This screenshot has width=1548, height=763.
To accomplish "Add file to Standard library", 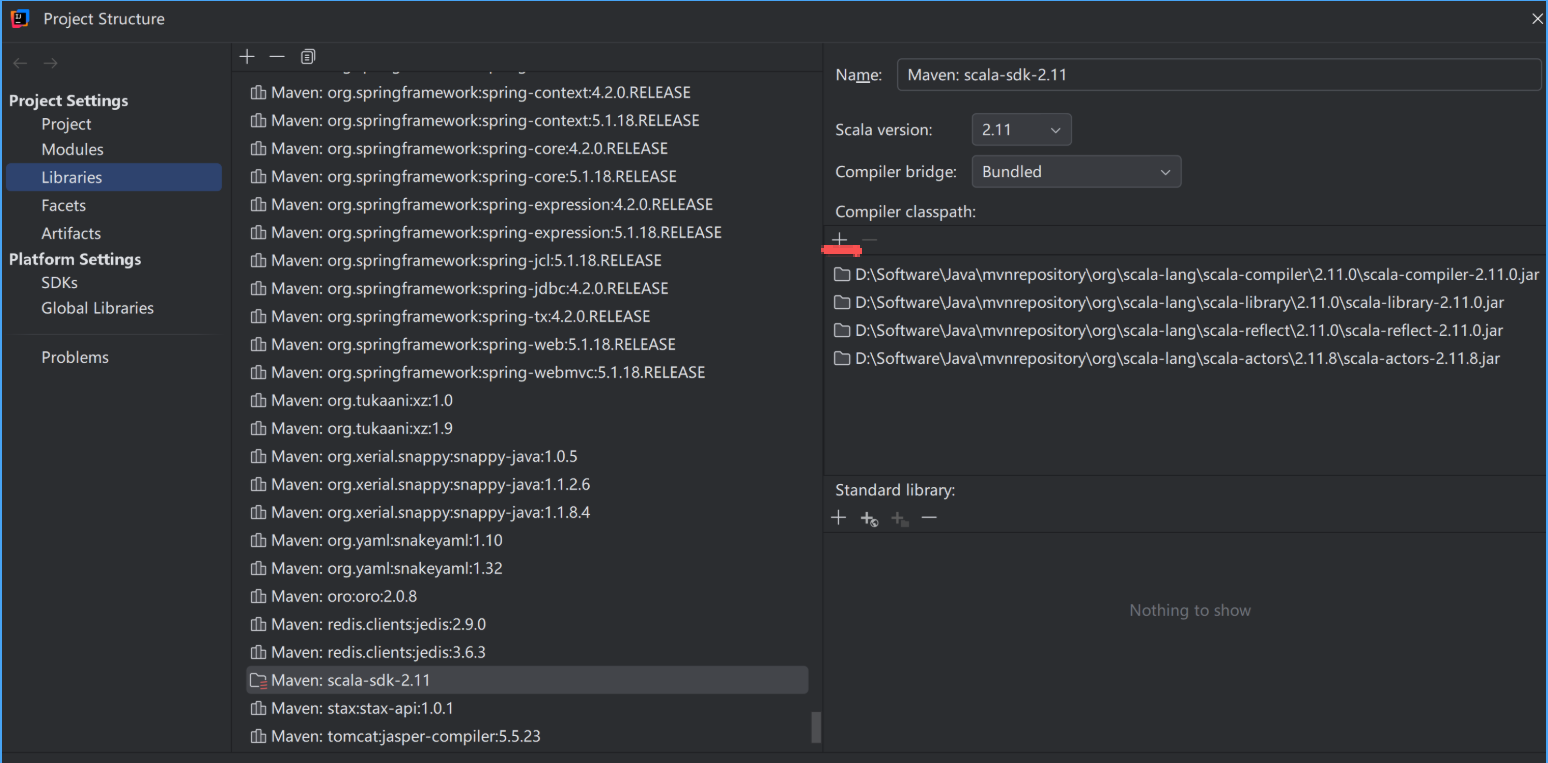I will [x=839, y=517].
